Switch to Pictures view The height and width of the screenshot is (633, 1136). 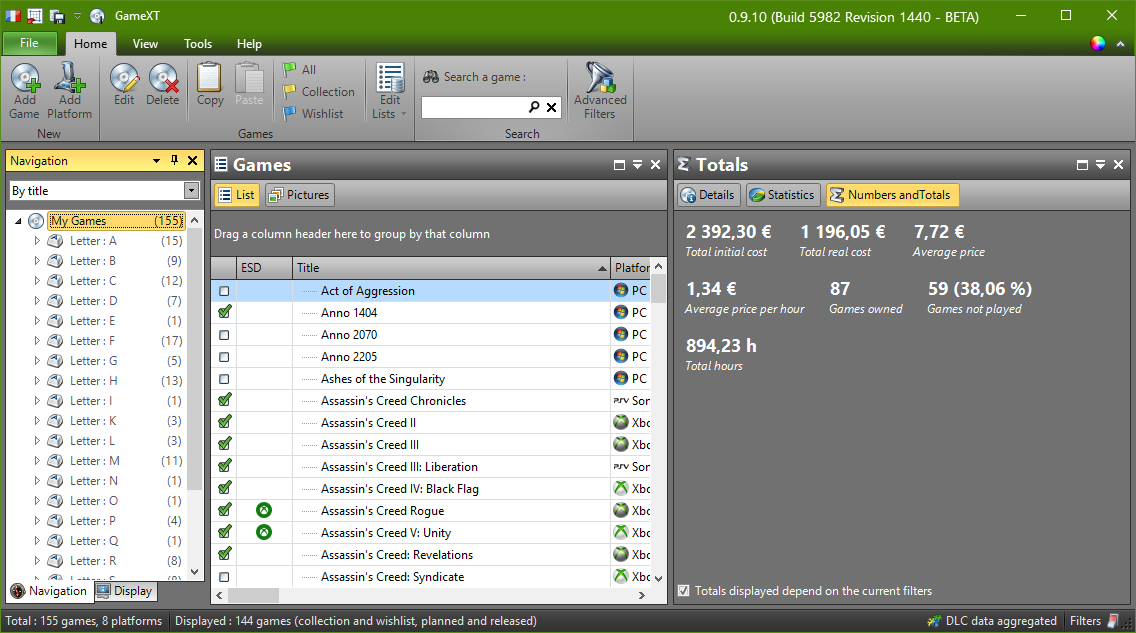[x=299, y=195]
